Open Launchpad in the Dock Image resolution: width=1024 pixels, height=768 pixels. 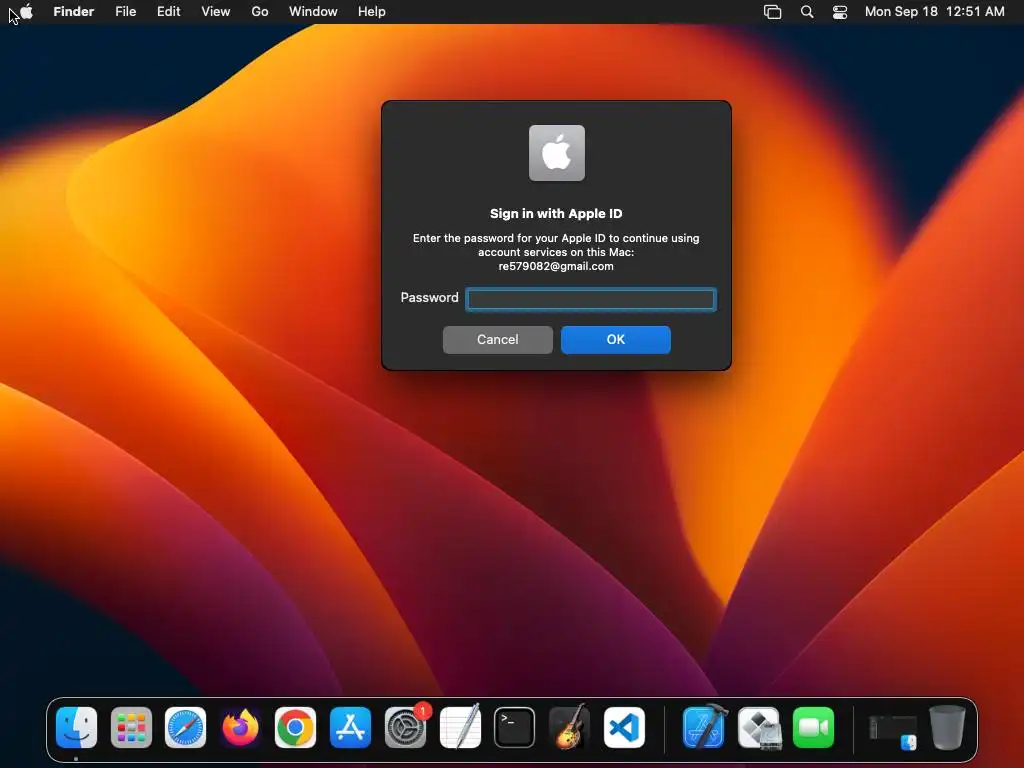pyautogui.click(x=131, y=727)
